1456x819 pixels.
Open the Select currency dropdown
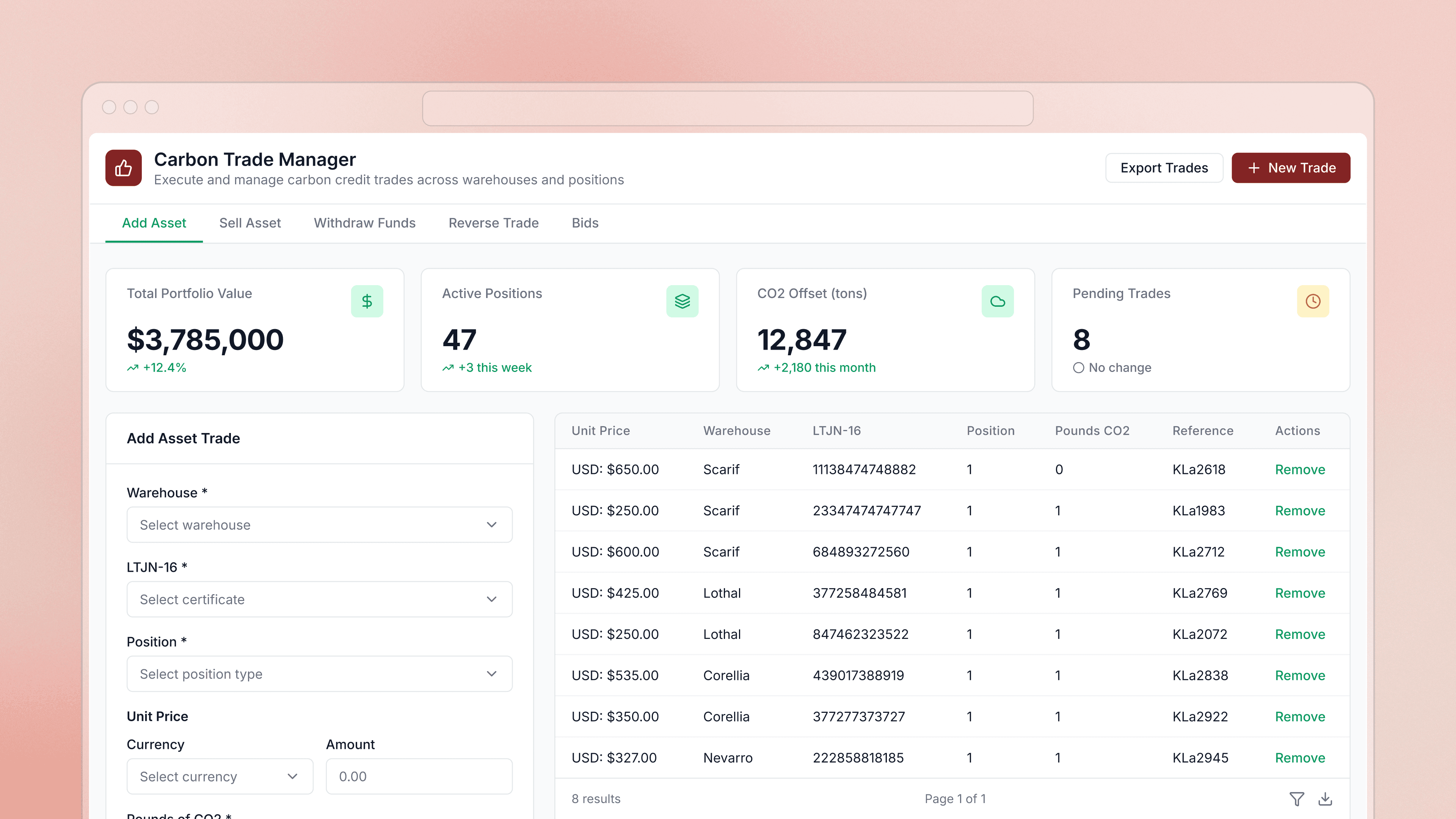pyautogui.click(x=220, y=777)
